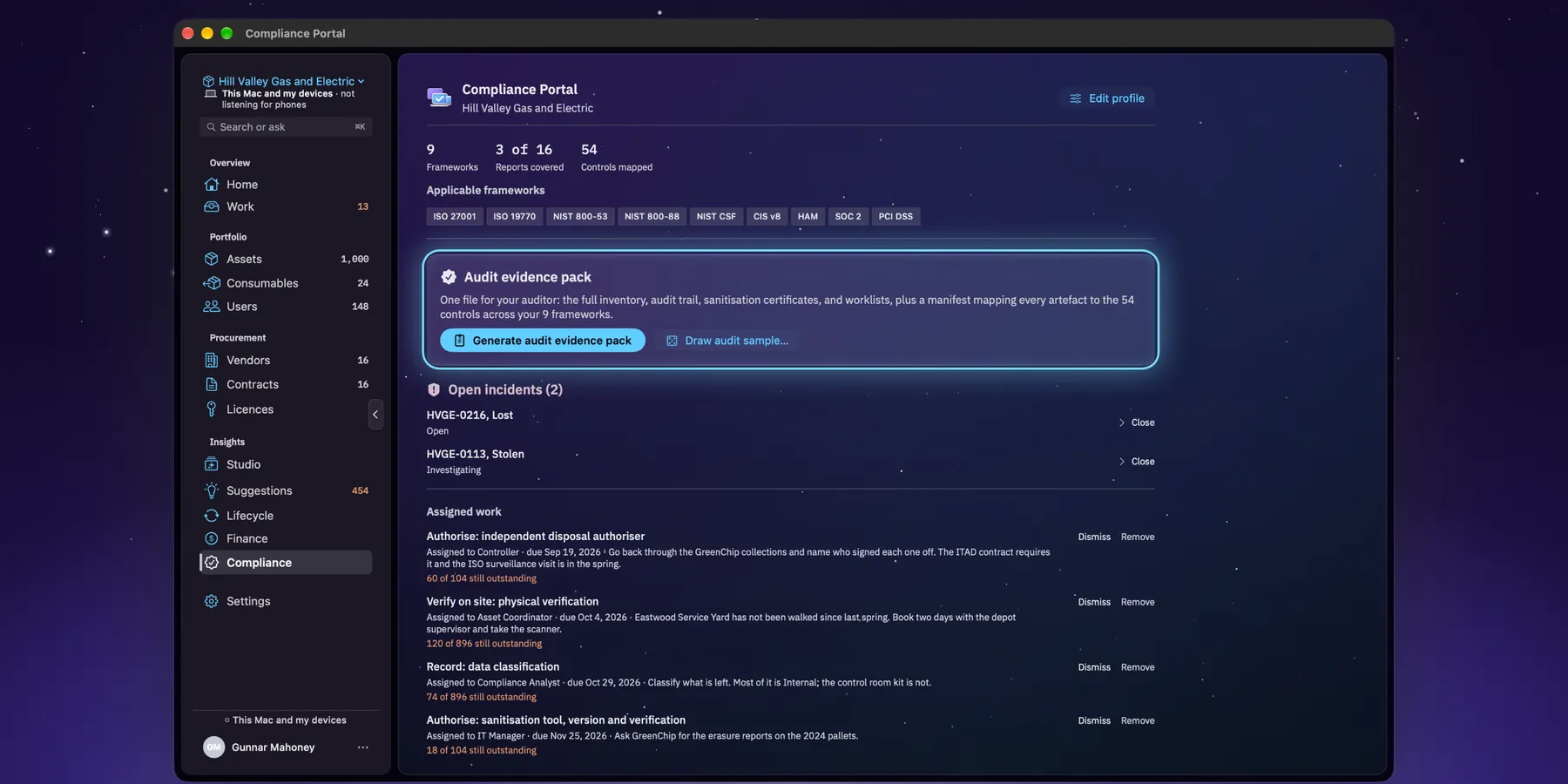Click the Suggestions lightbulb icon
The width and height of the screenshot is (1568, 784).
[x=211, y=490]
